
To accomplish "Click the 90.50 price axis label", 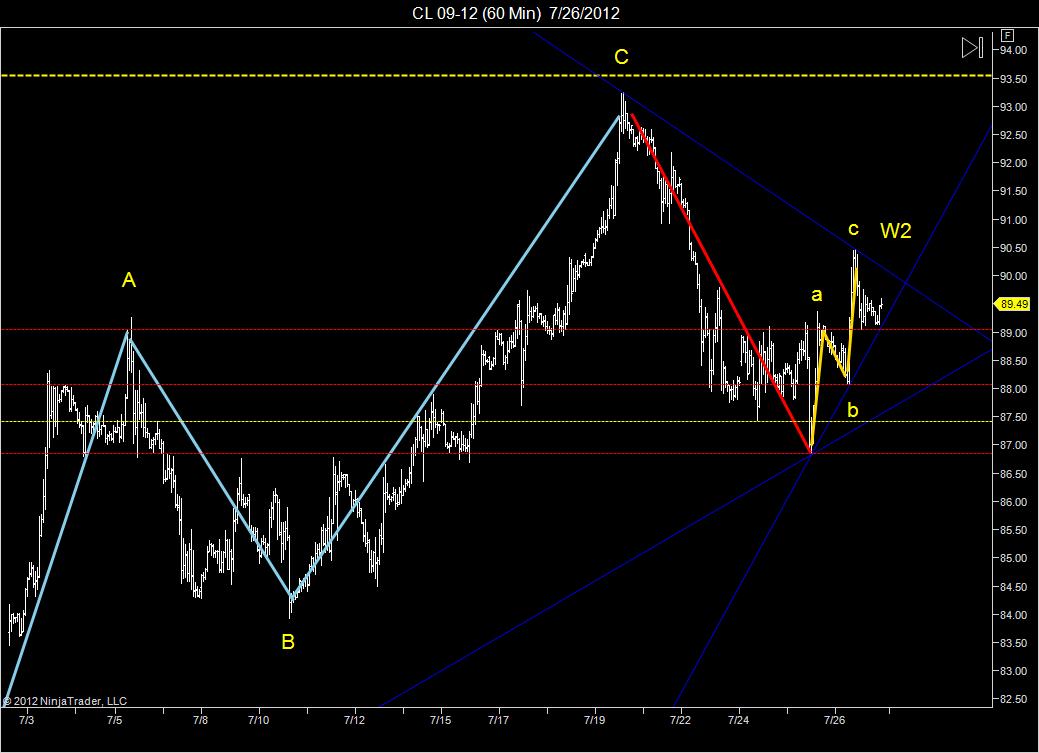I will click(x=1014, y=248).
